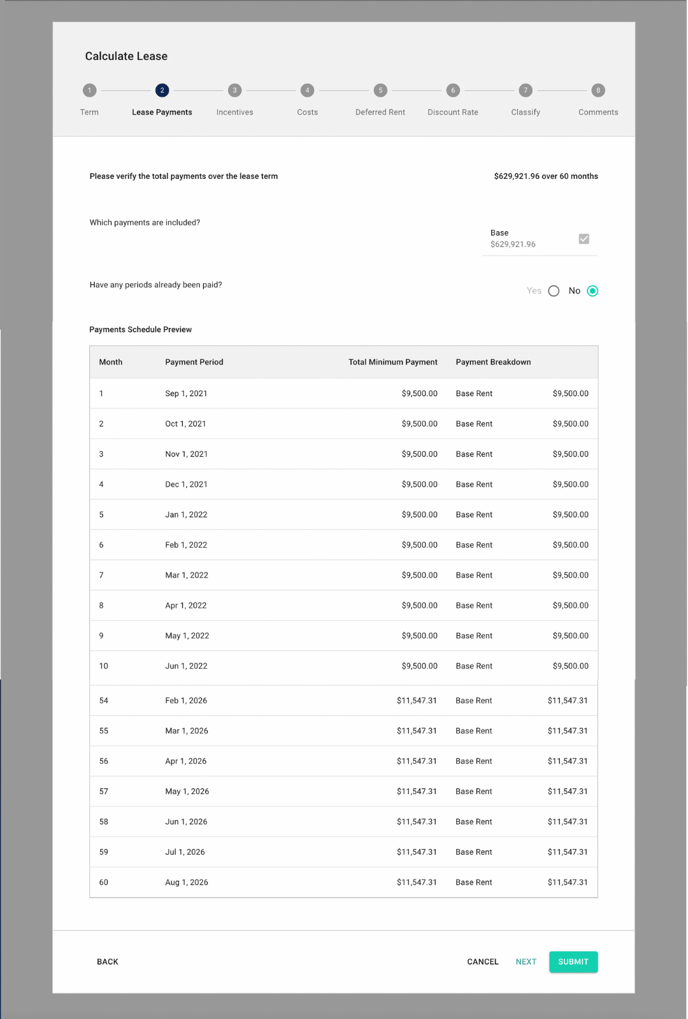Go to the Incentives step label
Image resolution: width=688 pixels, height=1019 pixels.
[235, 112]
